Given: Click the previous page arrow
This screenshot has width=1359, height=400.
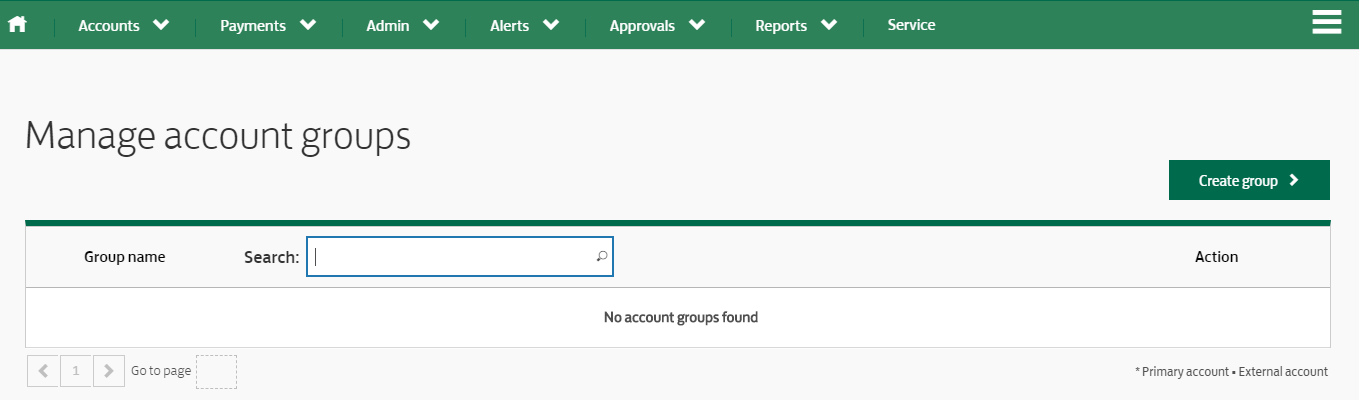Looking at the screenshot, I should (43, 371).
